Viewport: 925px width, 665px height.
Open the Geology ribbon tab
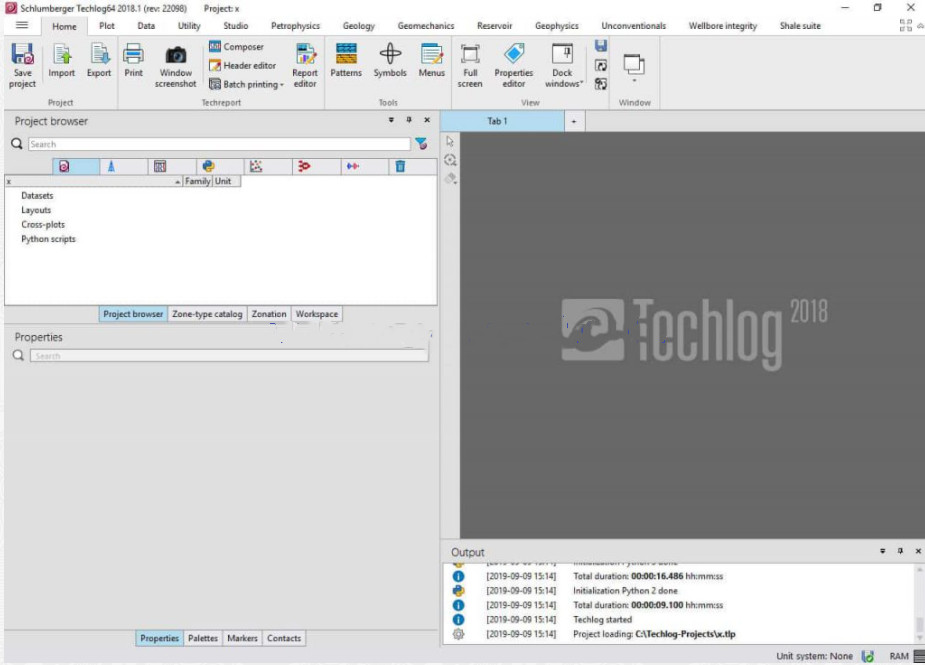point(359,26)
